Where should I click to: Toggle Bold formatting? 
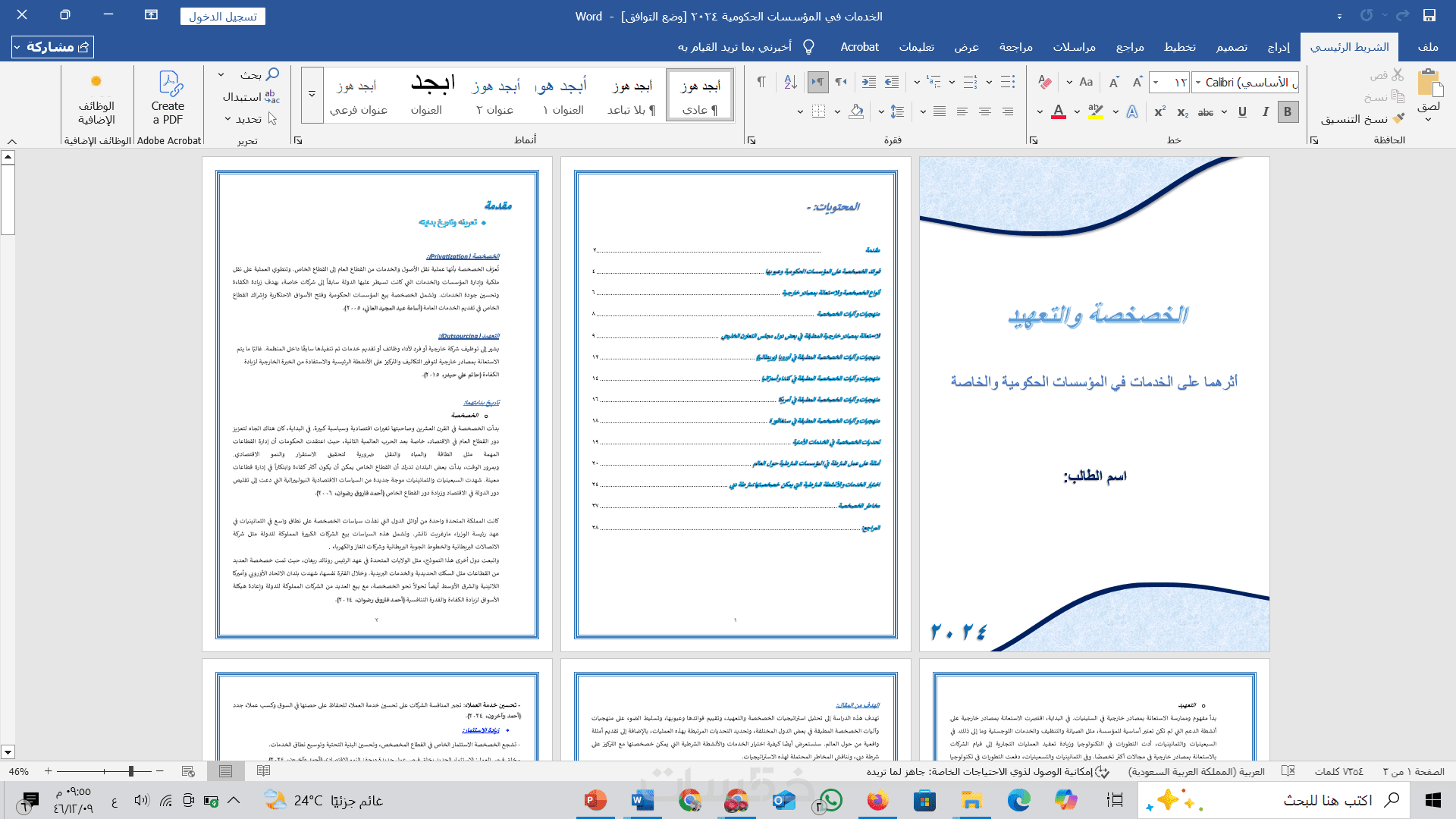pos(1287,112)
